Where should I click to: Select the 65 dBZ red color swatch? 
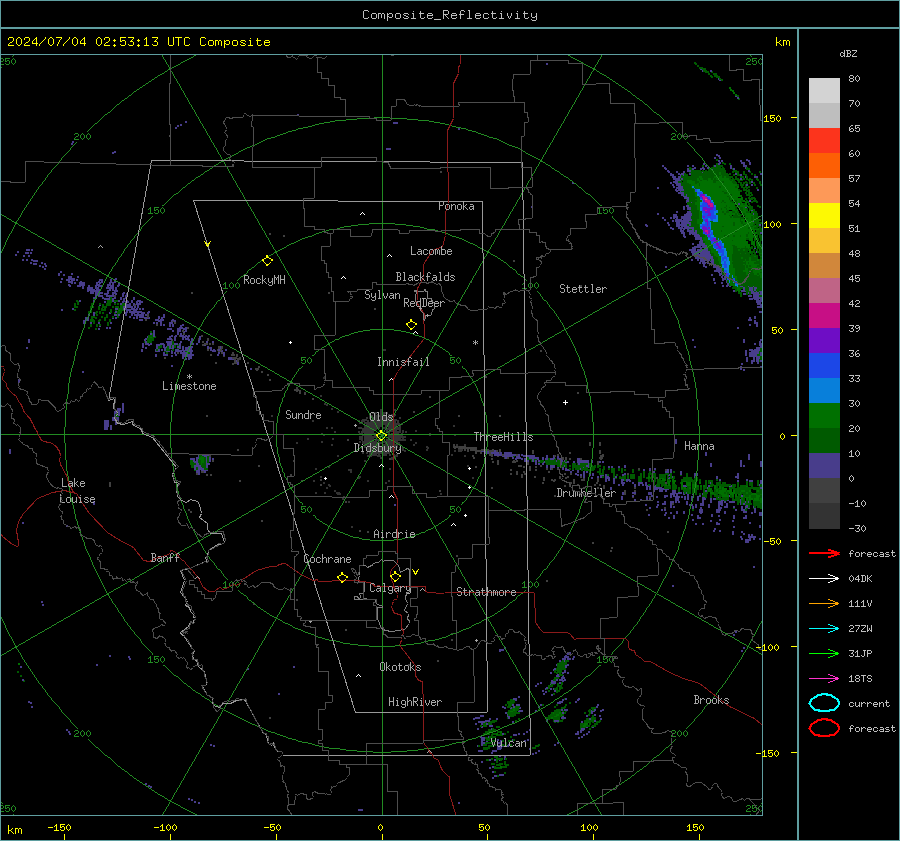(x=824, y=140)
